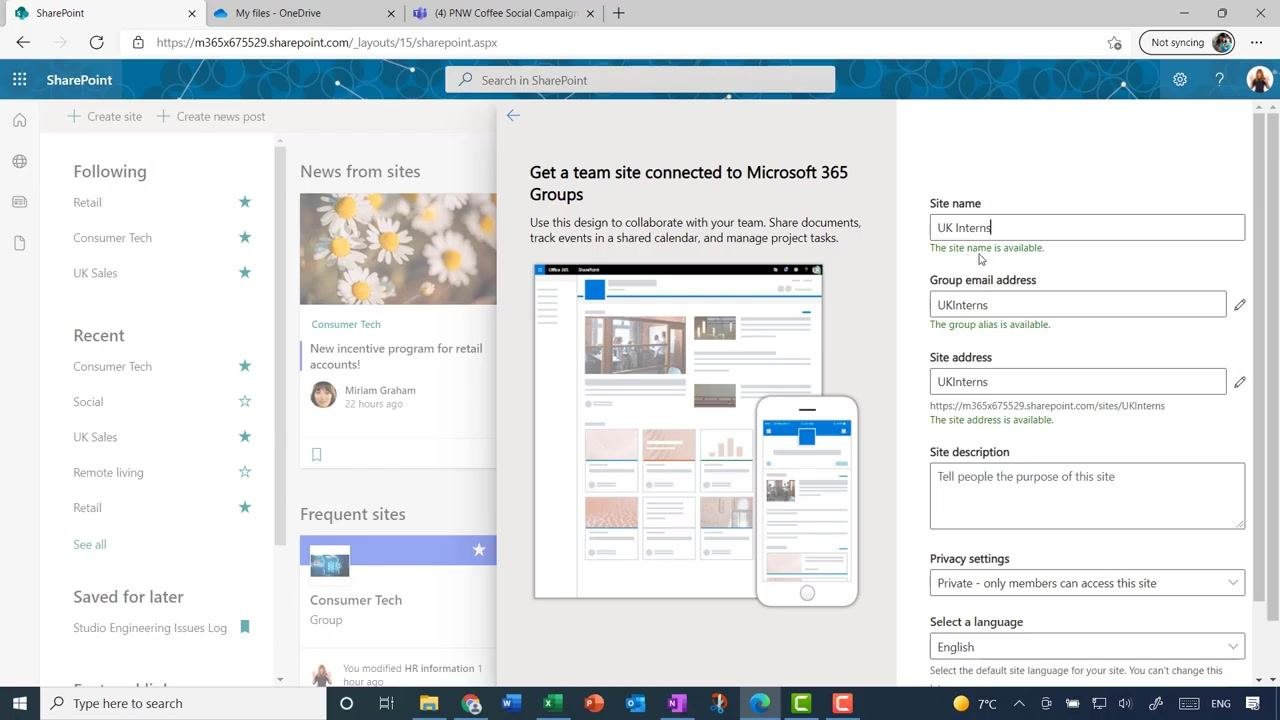Image resolution: width=1280 pixels, height=720 pixels.
Task: Open Word from the taskbar
Action: tap(512, 703)
